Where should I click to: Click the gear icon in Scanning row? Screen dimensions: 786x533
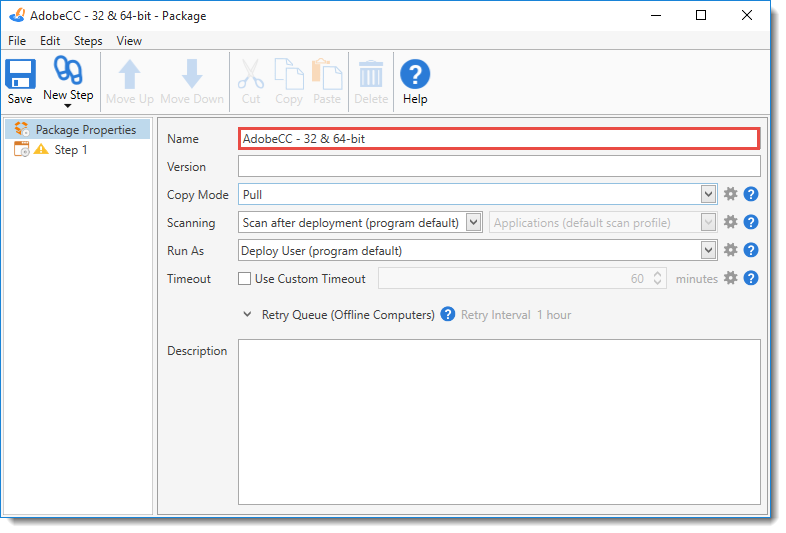click(731, 222)
